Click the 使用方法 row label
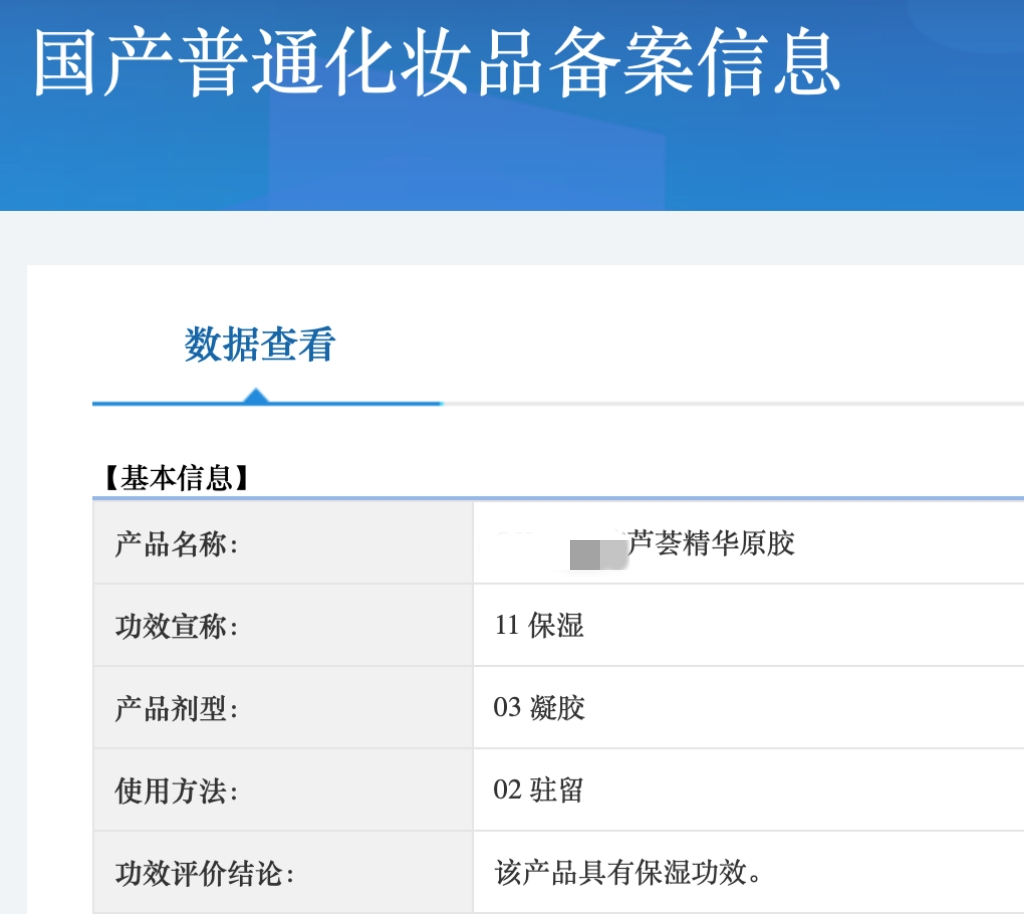The width and height of the screenshot is (1024, 914). click(x=176, y=791)
